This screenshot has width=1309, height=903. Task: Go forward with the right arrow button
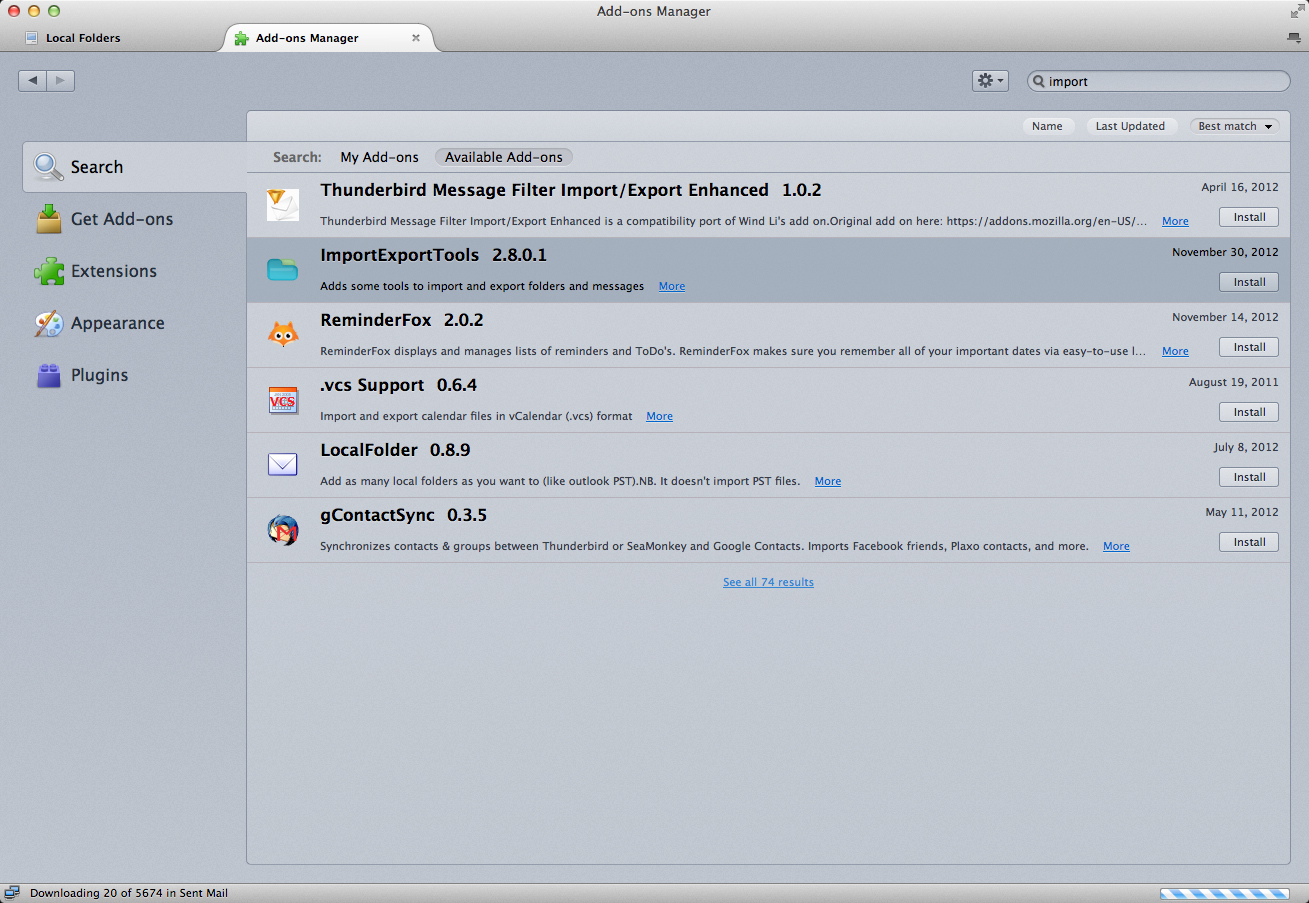pos(61,81)
